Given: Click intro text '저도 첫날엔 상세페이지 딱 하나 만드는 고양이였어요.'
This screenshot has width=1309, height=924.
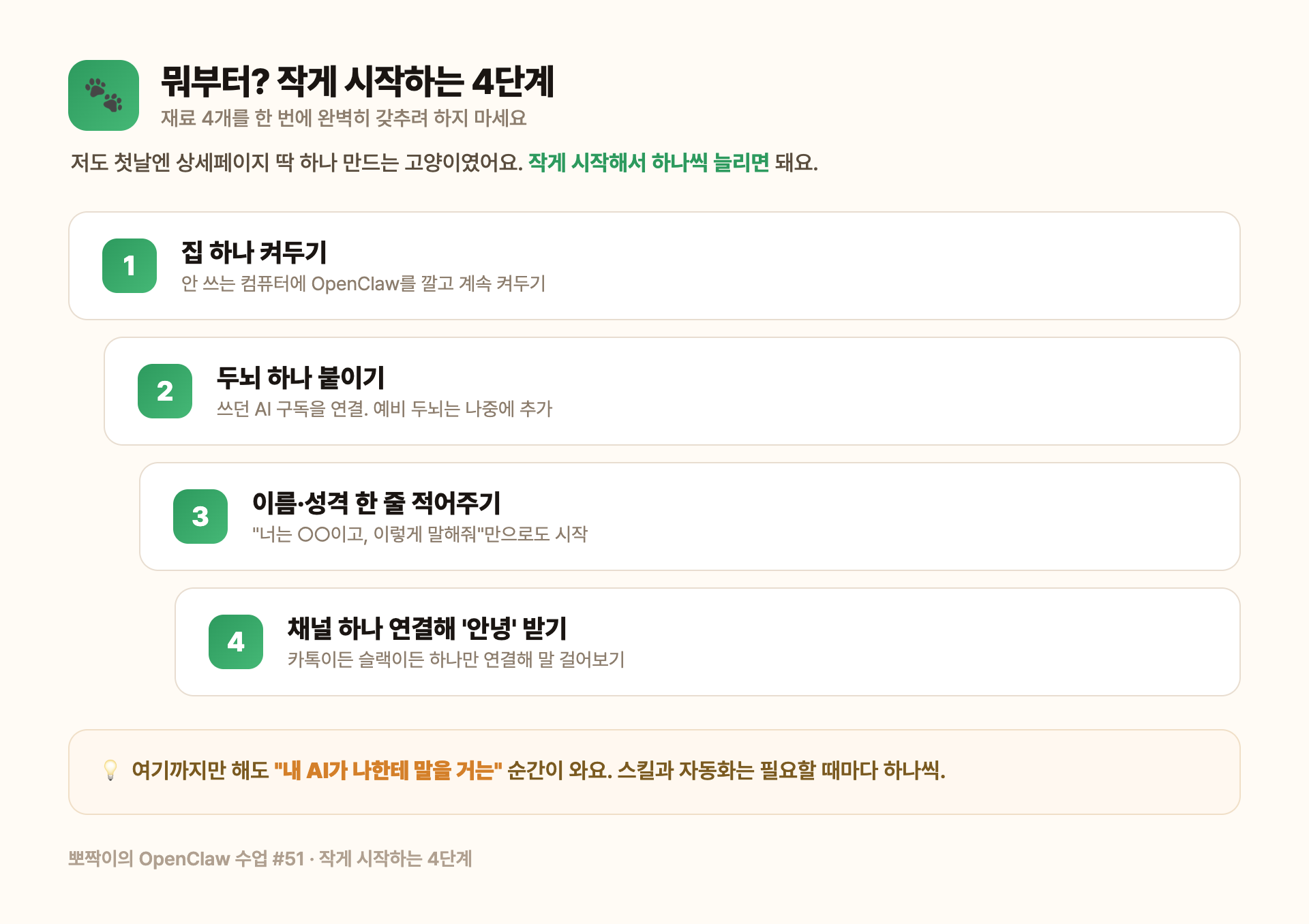Looking at the screenshot, I should tap(297, 162).
